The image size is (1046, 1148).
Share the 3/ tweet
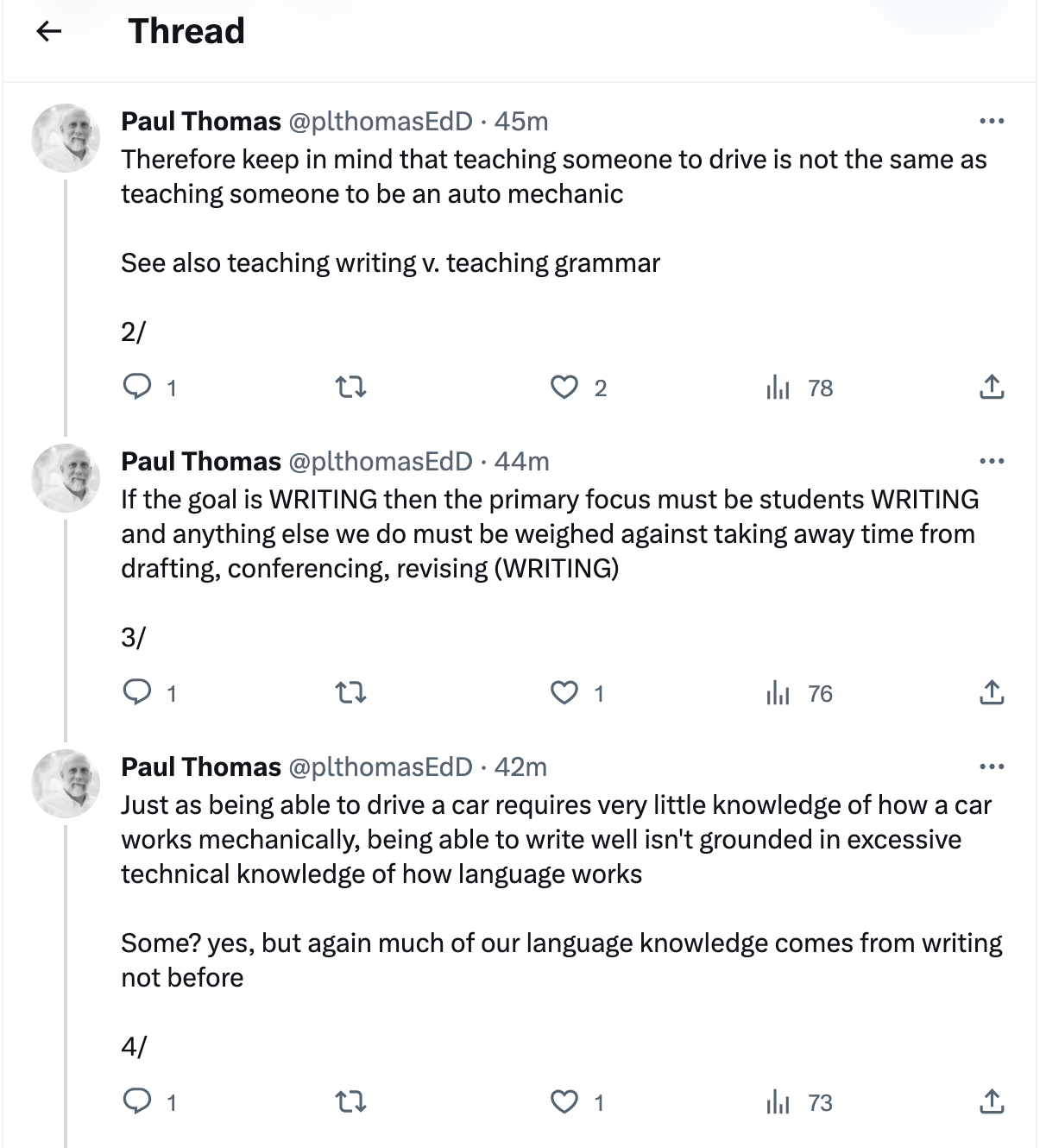[992, 693]
